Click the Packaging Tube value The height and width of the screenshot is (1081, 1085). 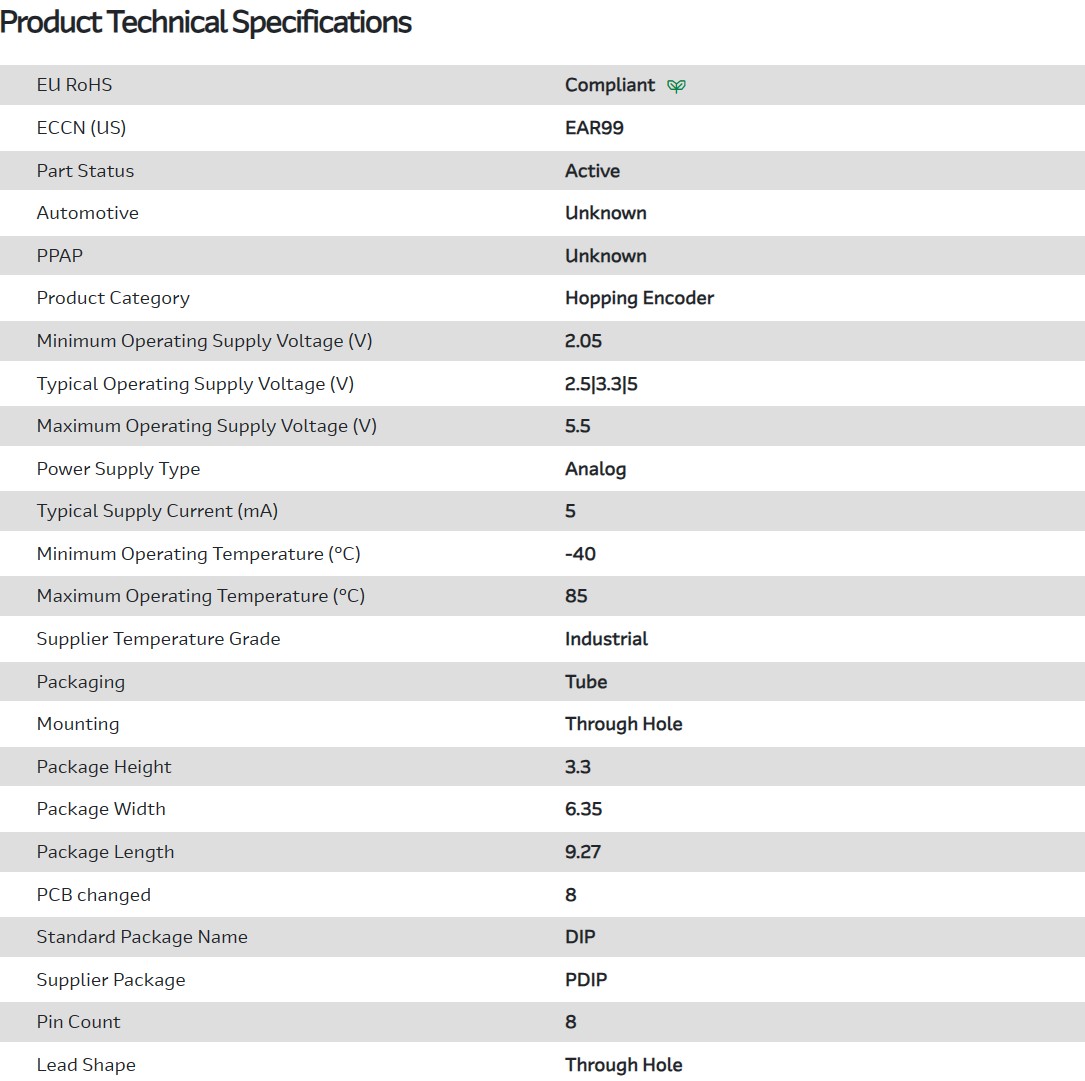(586, 682)
